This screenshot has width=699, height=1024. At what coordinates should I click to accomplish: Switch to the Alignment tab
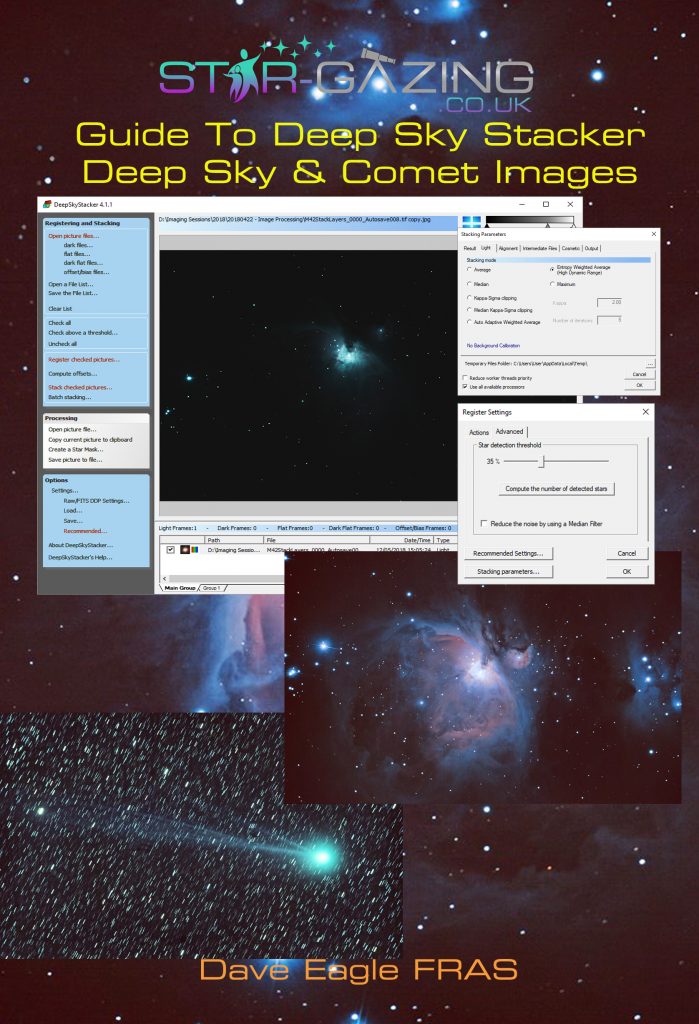pyautogui.click(x=508, y=248)
